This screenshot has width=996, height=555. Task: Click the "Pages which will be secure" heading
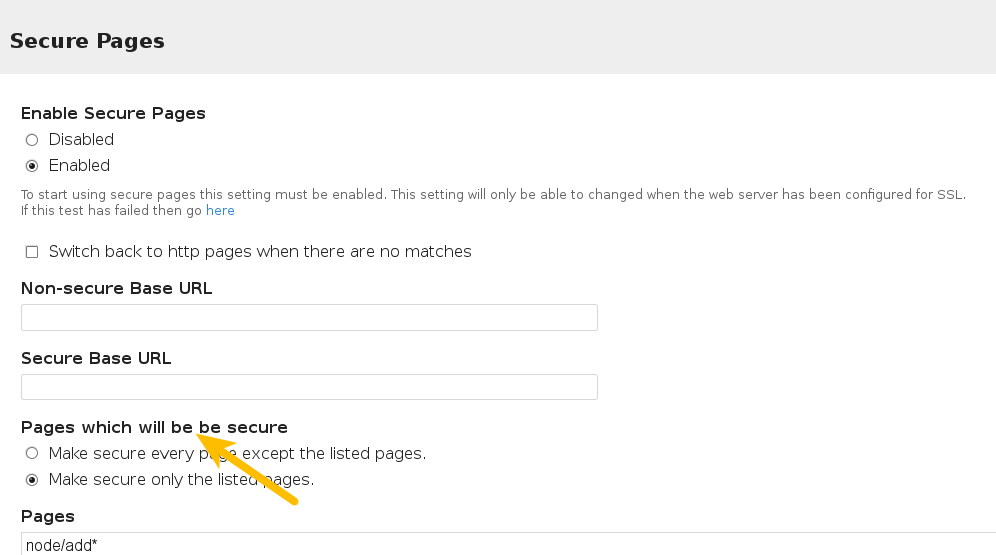(x=154, y=428)
